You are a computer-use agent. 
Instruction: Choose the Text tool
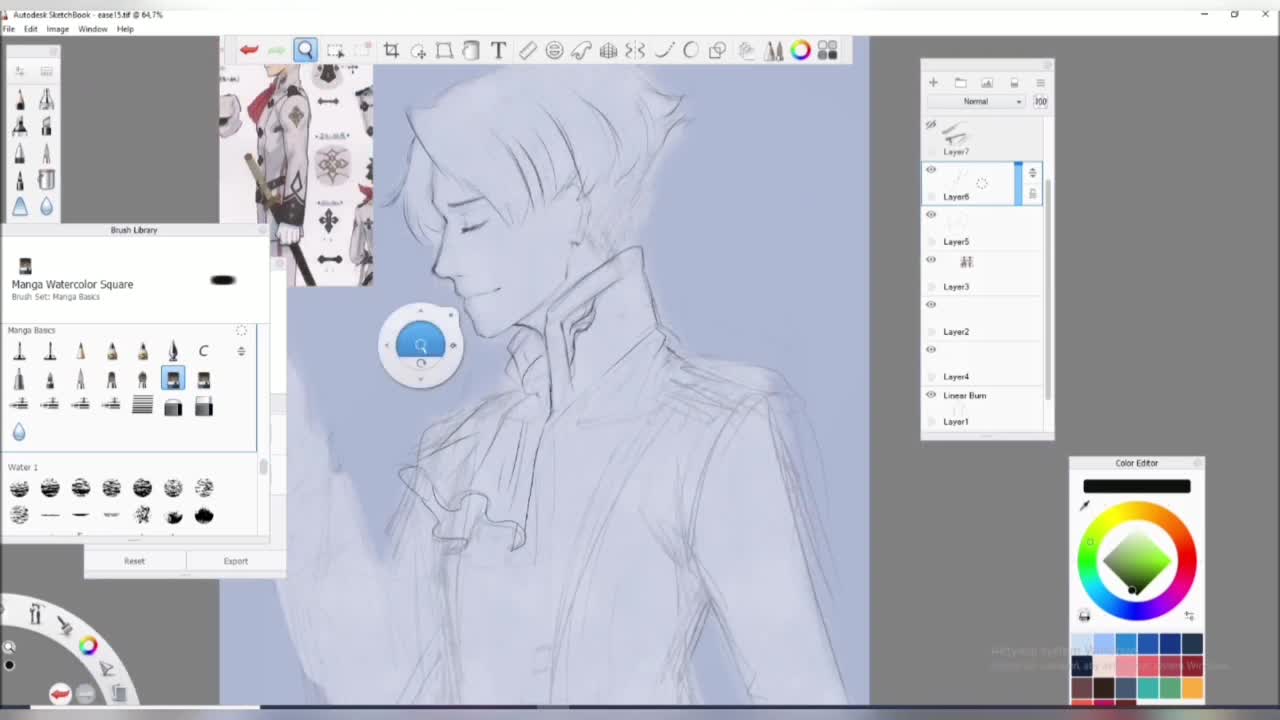(498, 50)
